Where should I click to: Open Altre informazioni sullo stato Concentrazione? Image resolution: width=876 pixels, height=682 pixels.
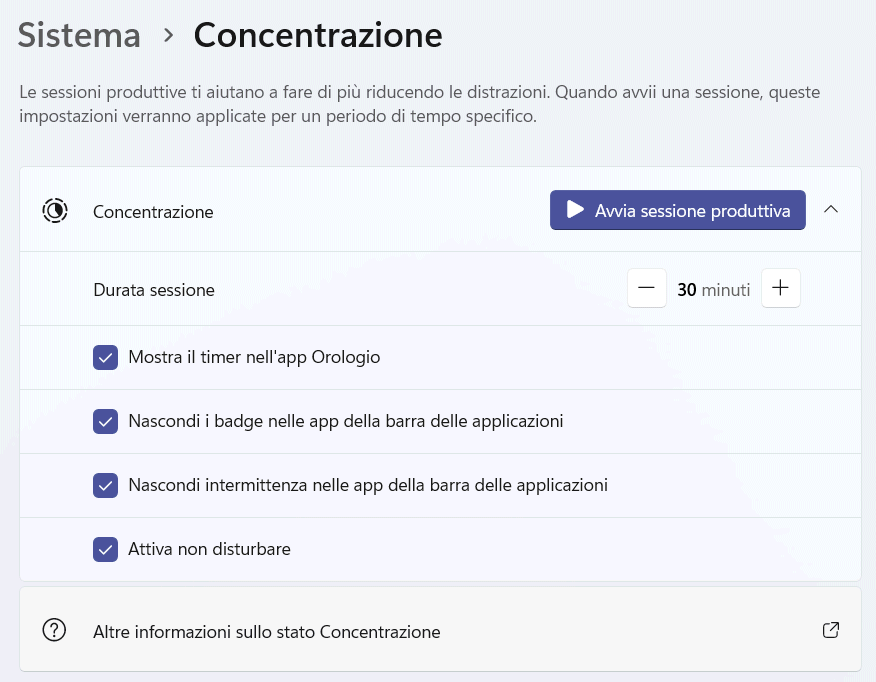[267, 632]
